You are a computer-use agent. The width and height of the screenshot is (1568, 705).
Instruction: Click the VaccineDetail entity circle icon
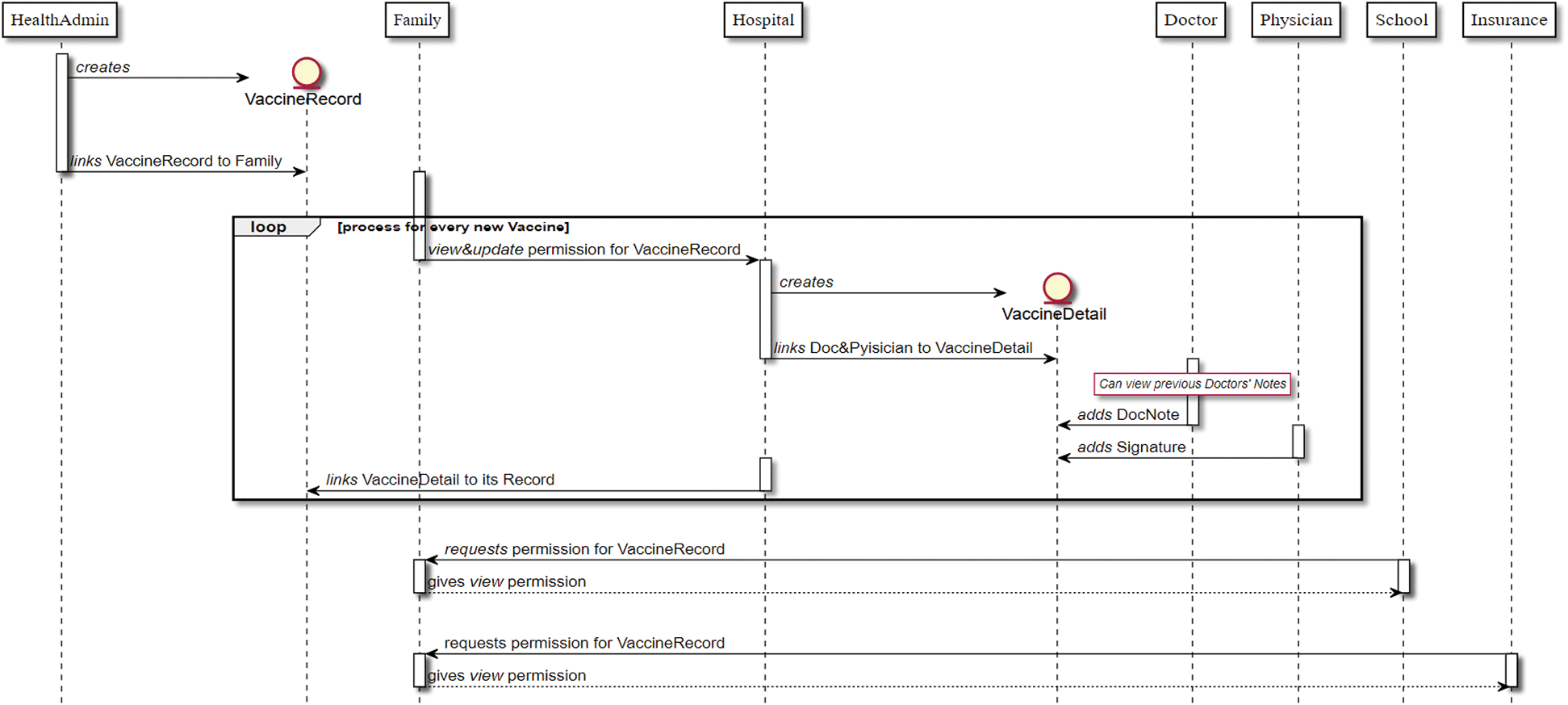(1057, 287)
